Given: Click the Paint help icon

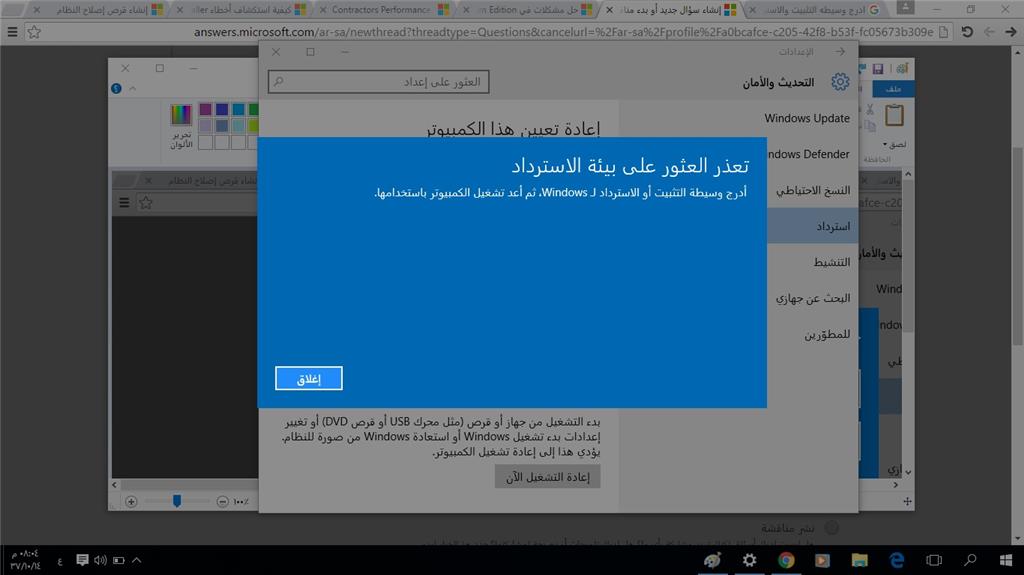Looking at the screenshot, I should (116, 88).
